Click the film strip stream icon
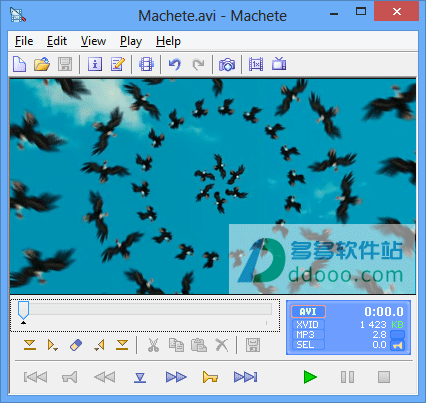The height and width of the screenshot is (403, 426). pyautogui.click(x=147, y=64)
